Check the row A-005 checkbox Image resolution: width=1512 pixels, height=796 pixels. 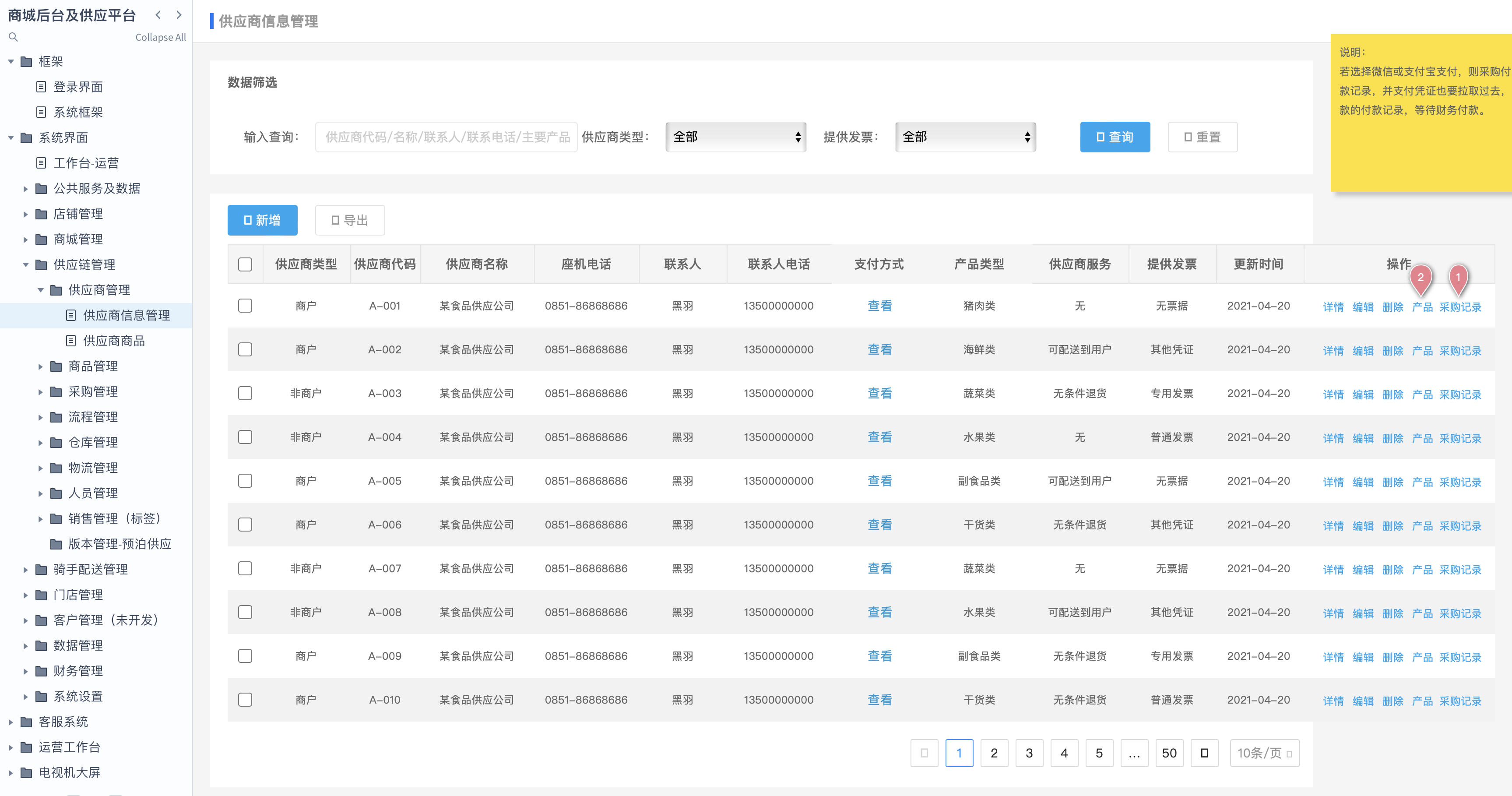(x=245, y=481)
